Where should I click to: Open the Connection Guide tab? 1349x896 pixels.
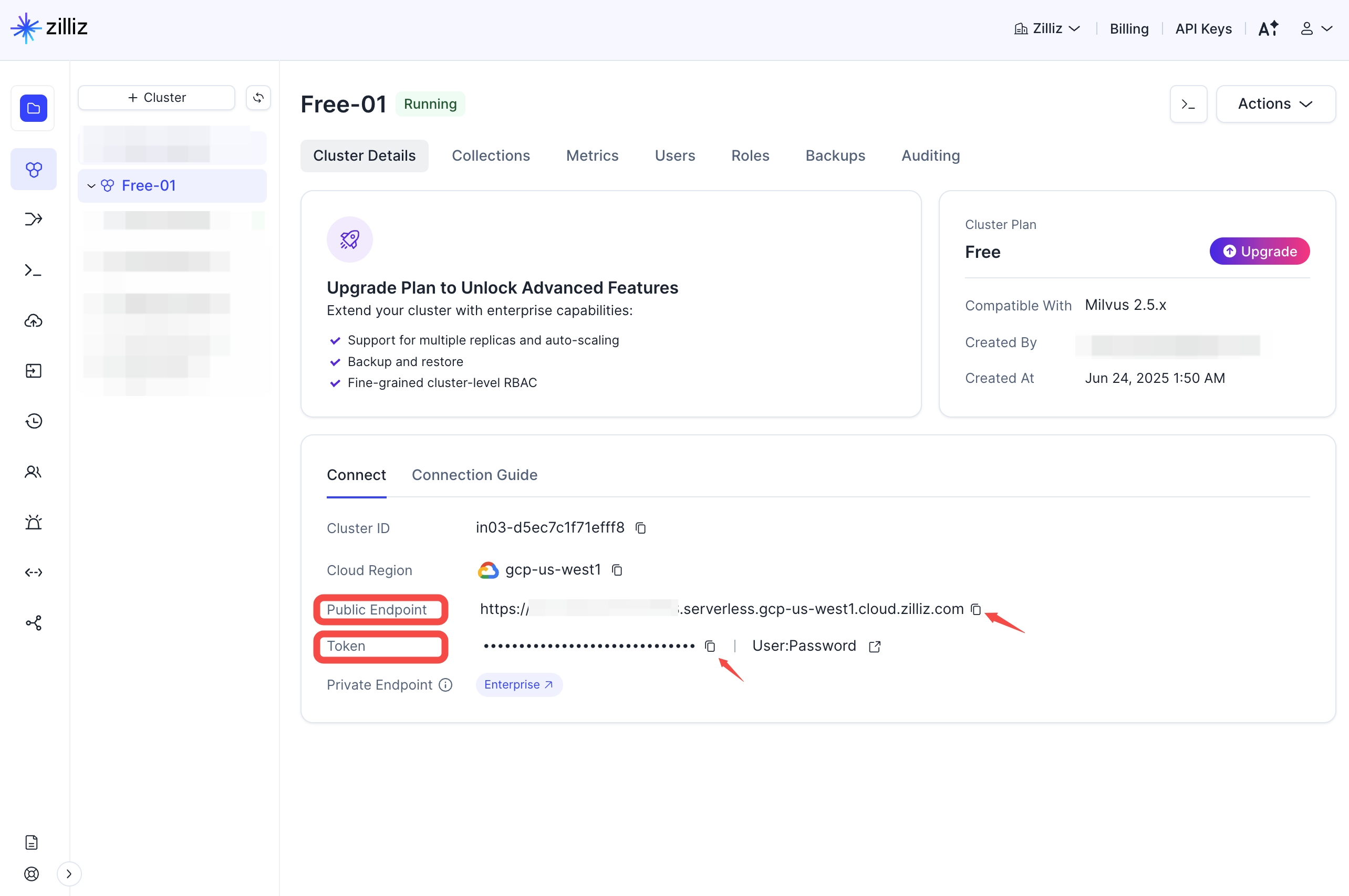[x=474, y=475]
